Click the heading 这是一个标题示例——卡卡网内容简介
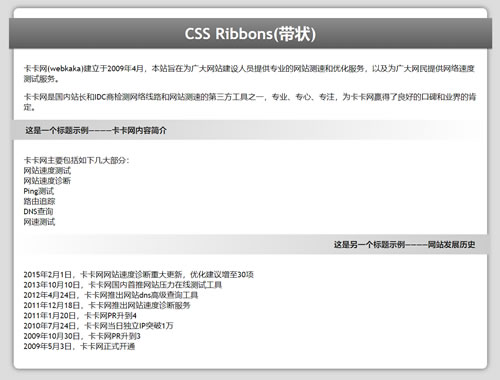This screenshot has height=380, width=500. [96, 130]
